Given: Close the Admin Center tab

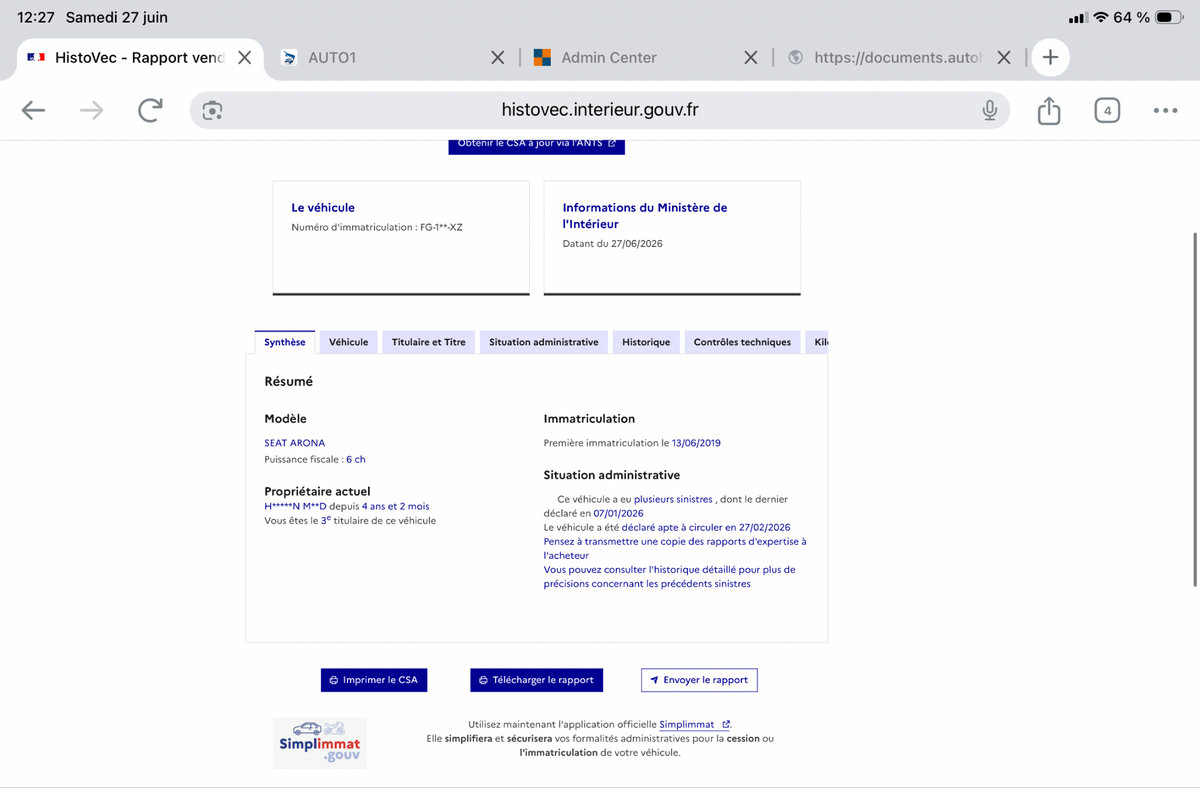Looking at the screenshot, I should point(751,57).
